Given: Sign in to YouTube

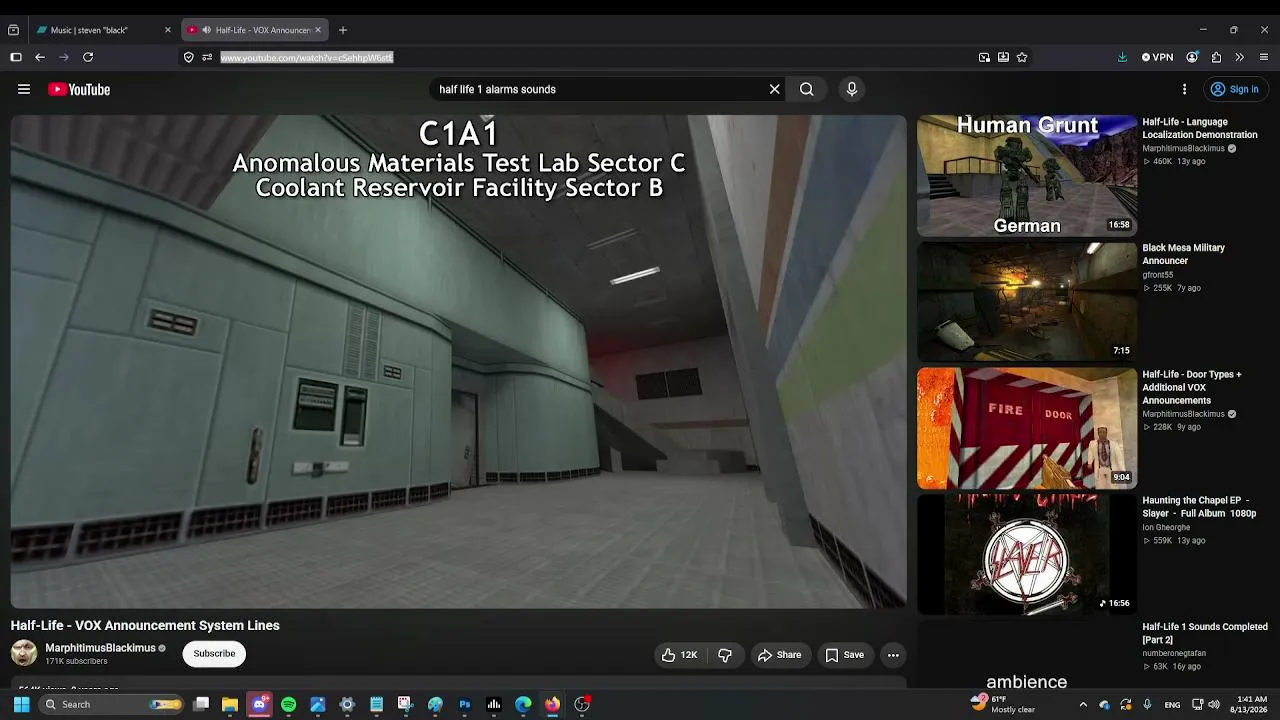Looking at the screenshot, I should click(x=1235, y=89).
